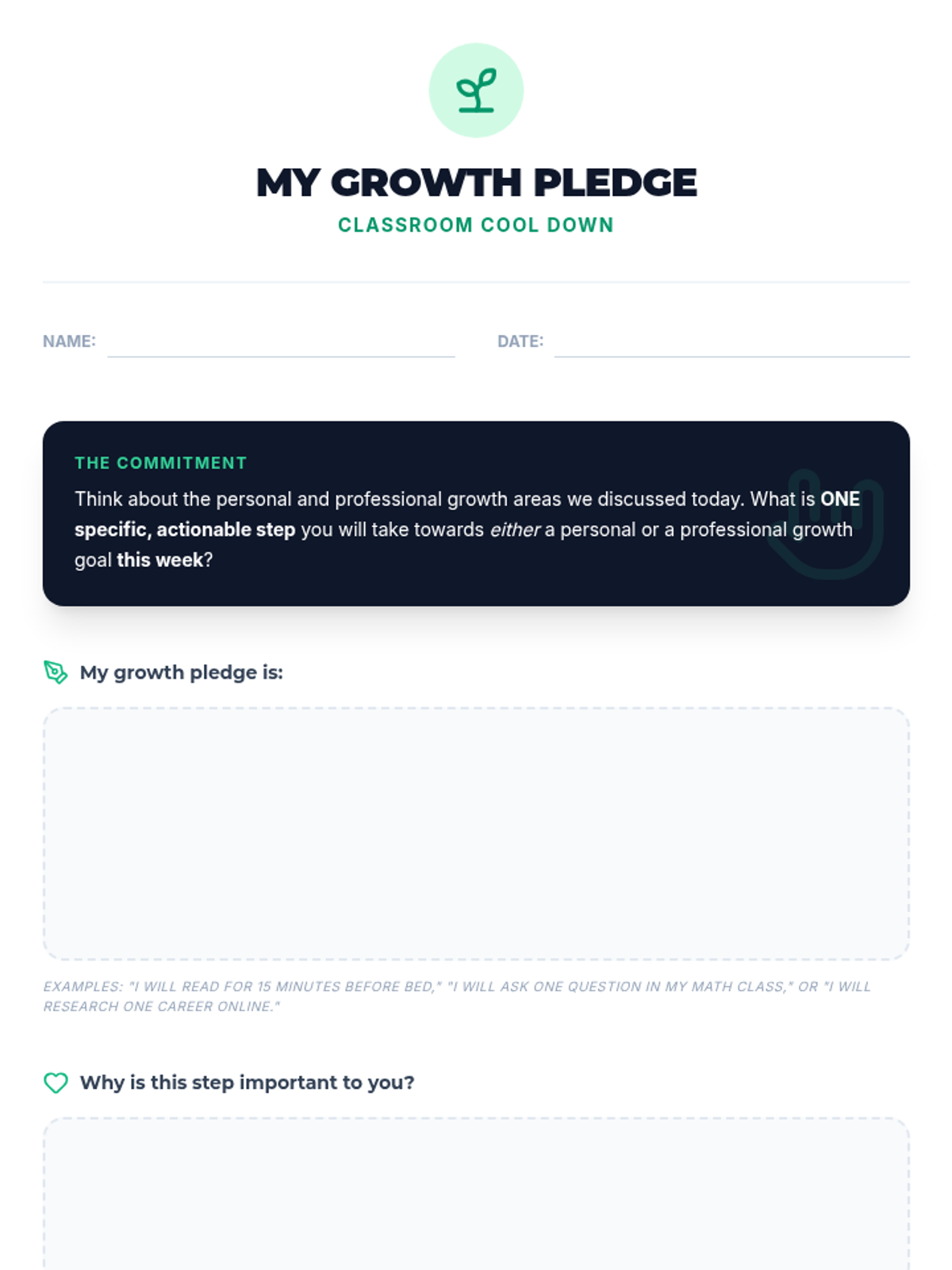Click inside the growth pledge answer box
The width and height of the screenshot is (952, 1270).
point(476,834)
